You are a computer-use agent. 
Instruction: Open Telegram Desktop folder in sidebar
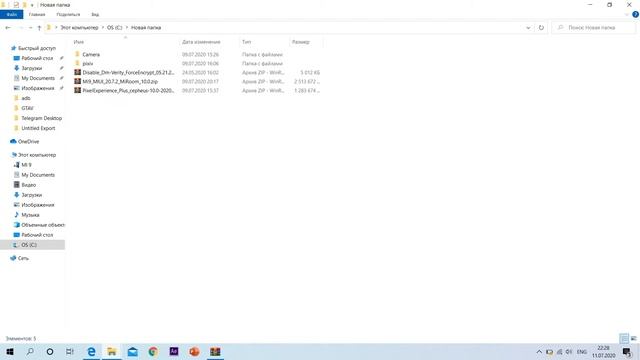(42, 118)
